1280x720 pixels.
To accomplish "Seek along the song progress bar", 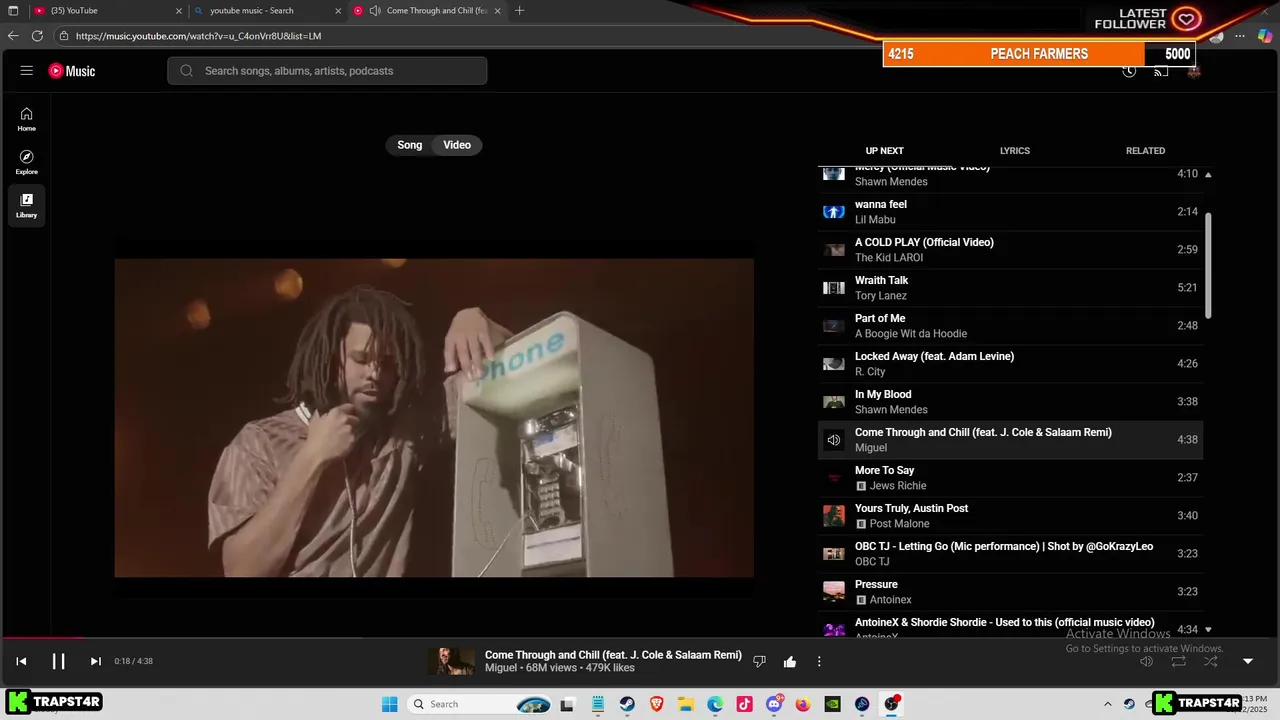I will click(x=640, y=637).
